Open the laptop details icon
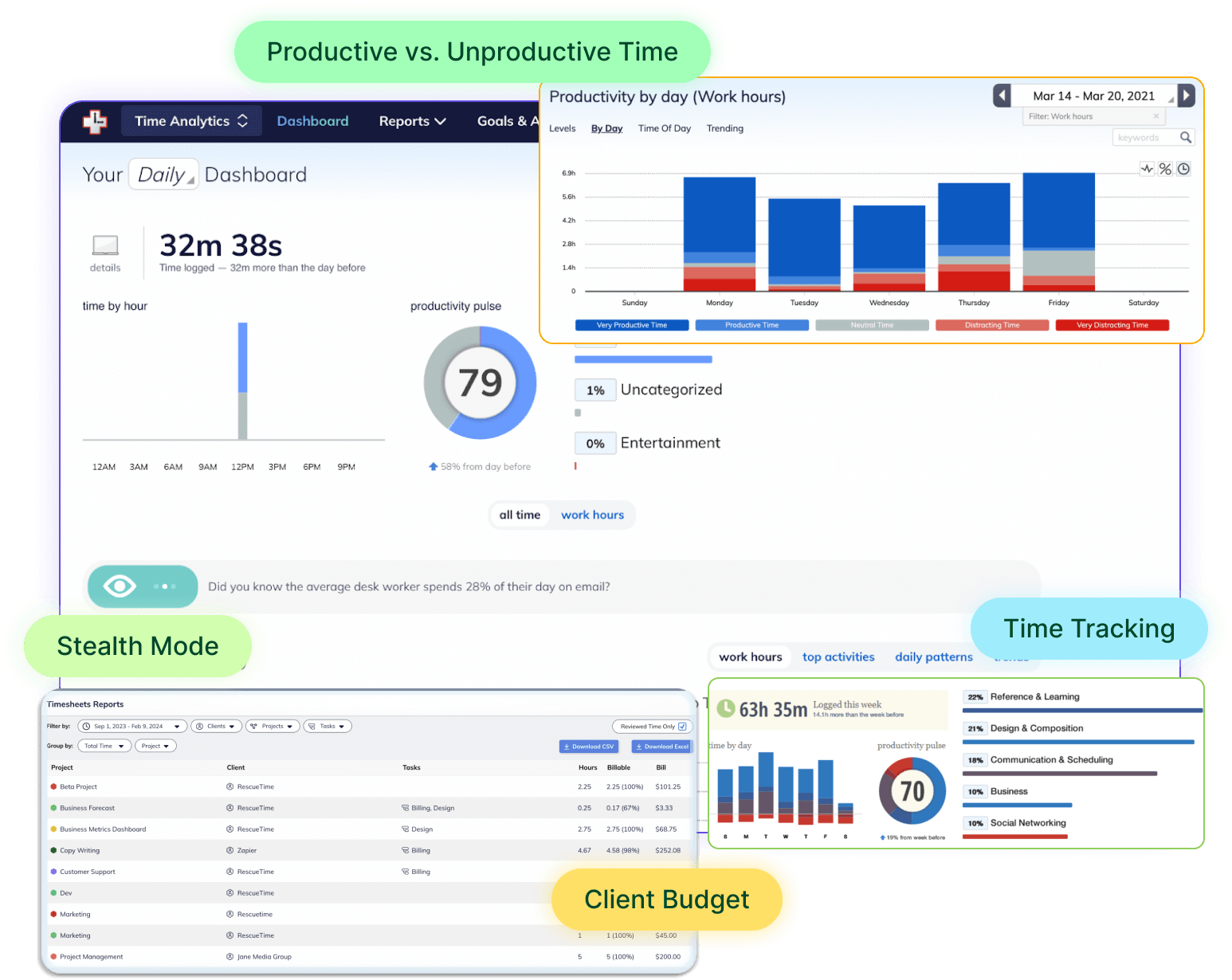The height and width of the screenshot is (980, 1232). coord(105,245)
